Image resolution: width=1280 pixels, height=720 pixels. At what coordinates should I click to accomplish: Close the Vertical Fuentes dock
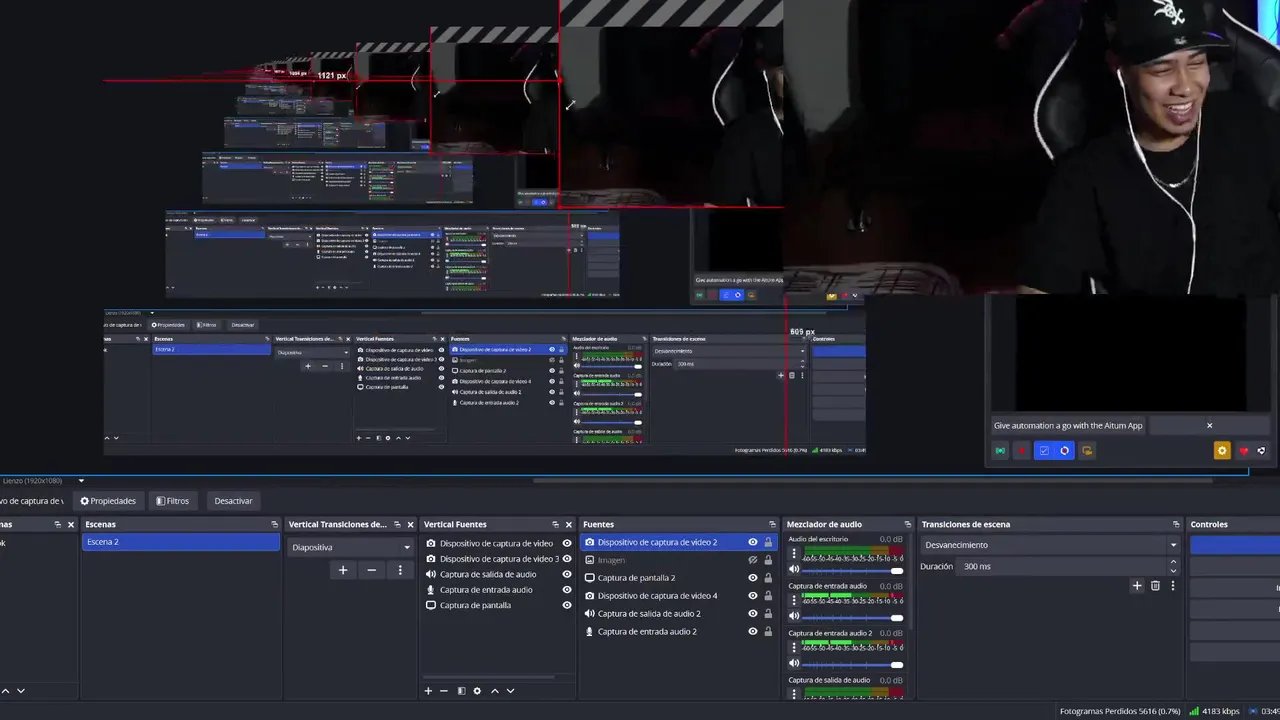(x=569, y=524)
